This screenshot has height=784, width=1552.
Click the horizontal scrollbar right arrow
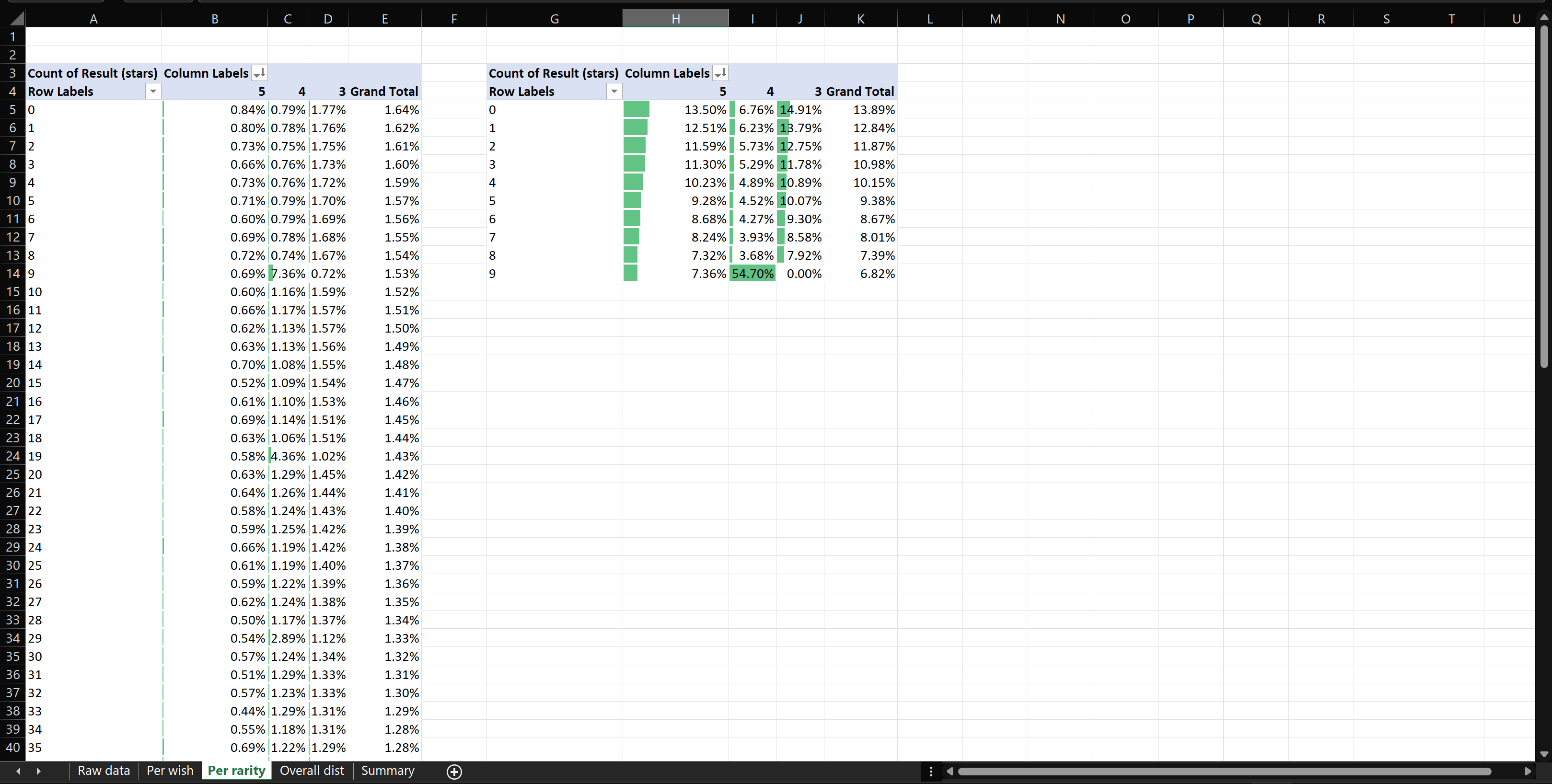point(1527,772)
